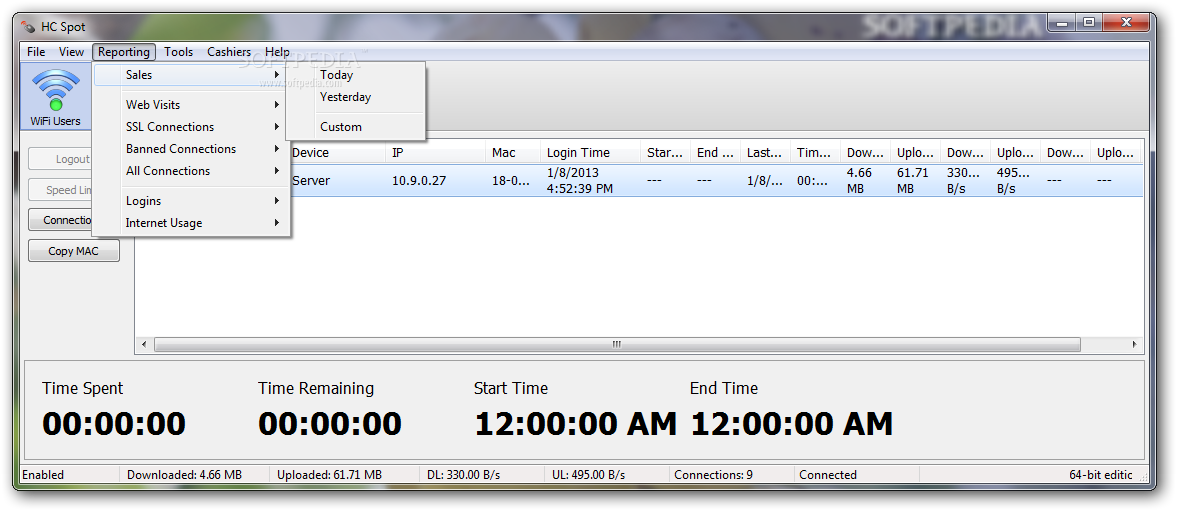Click DL: 330.00 B/s status entry
Image resolution: width=1177 pixels, height=511 pixels.
(x=463, y=475)
